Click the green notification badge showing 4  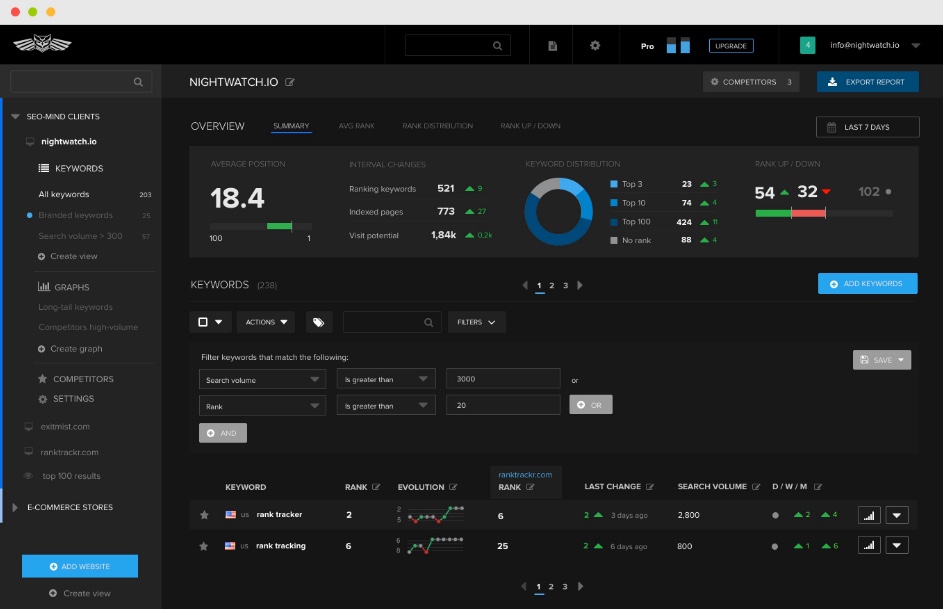(x=807, y=45)
